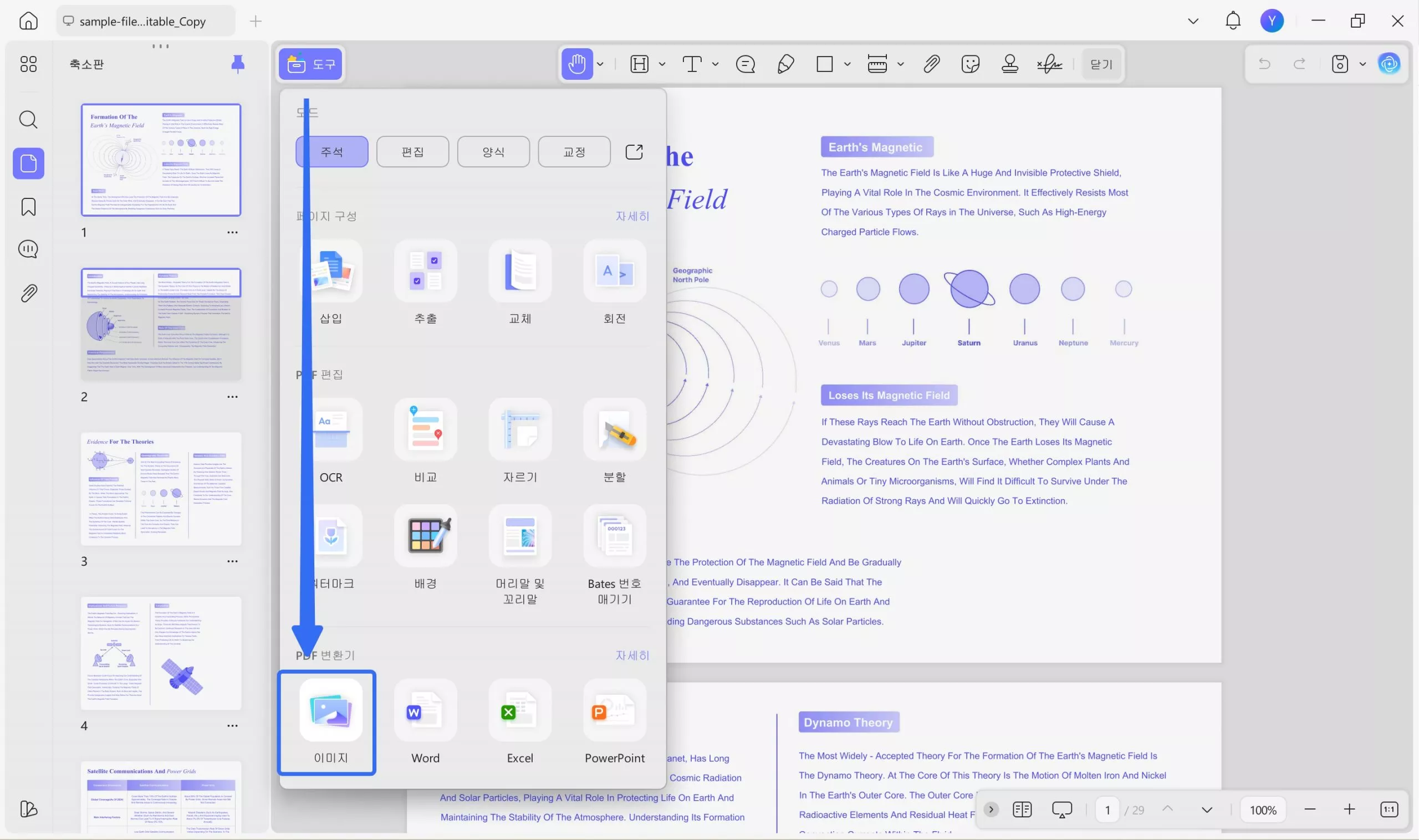
Task: Select the measurement ruler tool
Action: click(877, 64)
